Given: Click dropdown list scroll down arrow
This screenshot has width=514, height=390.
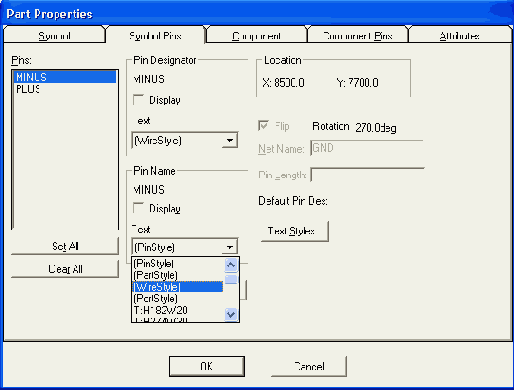Looking at the screenshot, I should click(231, 314).
